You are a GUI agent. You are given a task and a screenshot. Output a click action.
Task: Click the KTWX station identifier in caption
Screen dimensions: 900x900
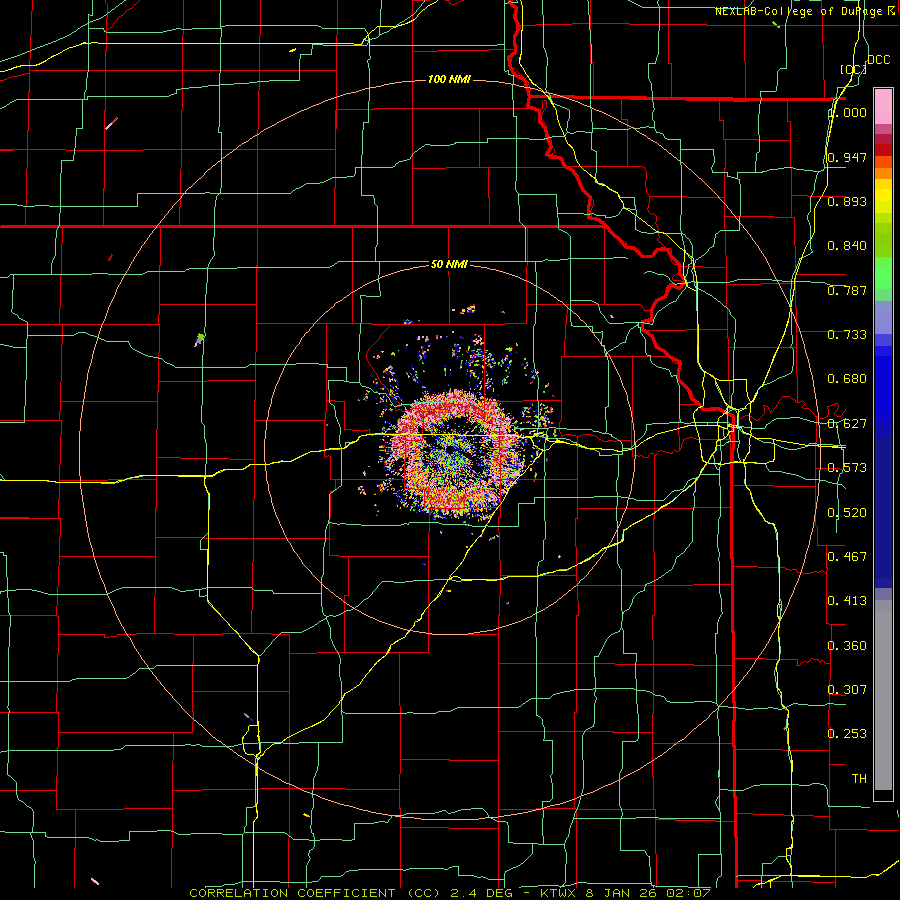click(560, 893)
